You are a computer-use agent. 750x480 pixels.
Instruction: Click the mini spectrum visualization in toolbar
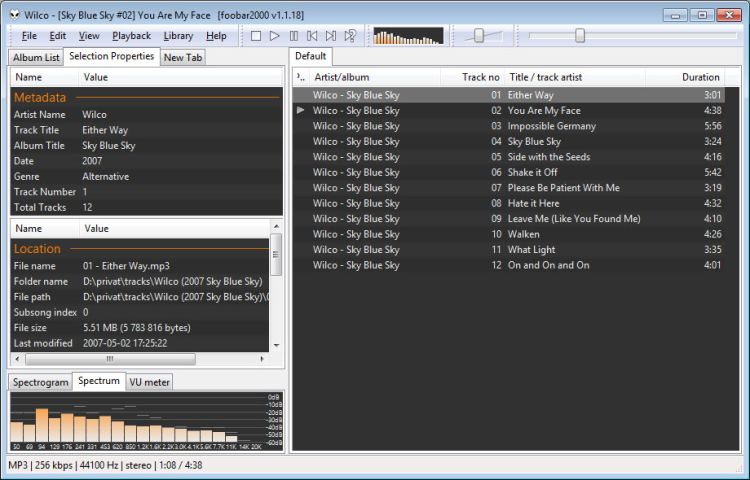click(408, 36)
